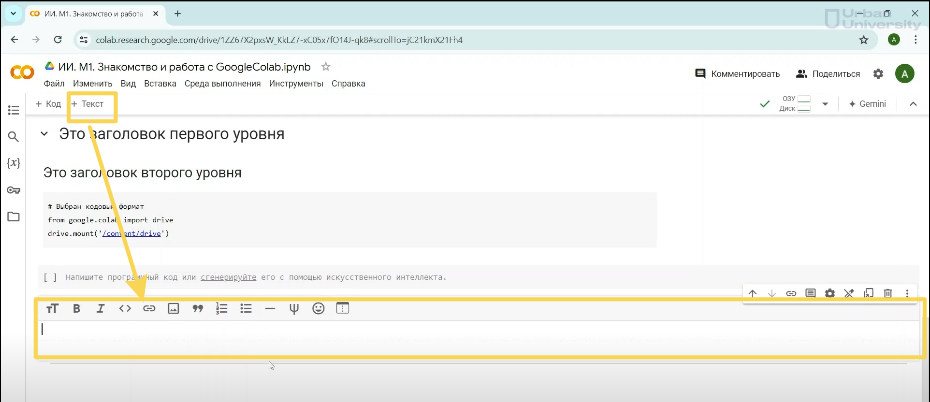
Task: Toggle bold formatting in text cell
Action: (76, 309)
